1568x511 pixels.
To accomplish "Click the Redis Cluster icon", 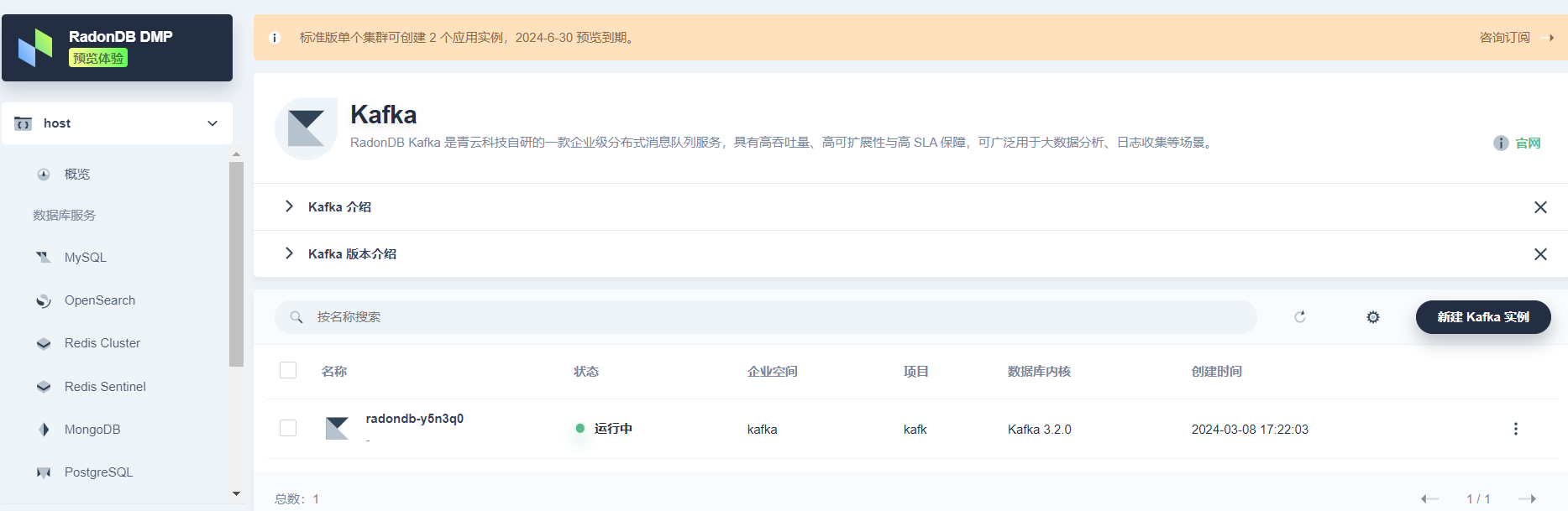I will point(44,343).
